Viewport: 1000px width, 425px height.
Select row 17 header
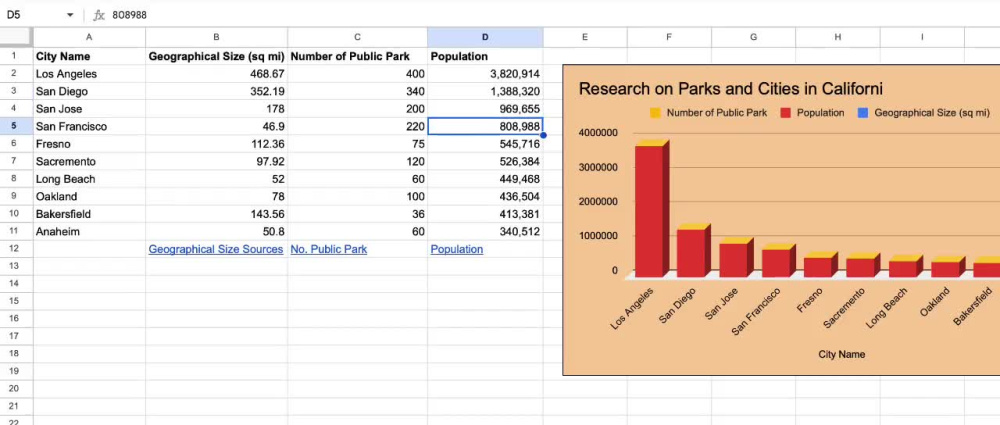click(x=17, y=336)
